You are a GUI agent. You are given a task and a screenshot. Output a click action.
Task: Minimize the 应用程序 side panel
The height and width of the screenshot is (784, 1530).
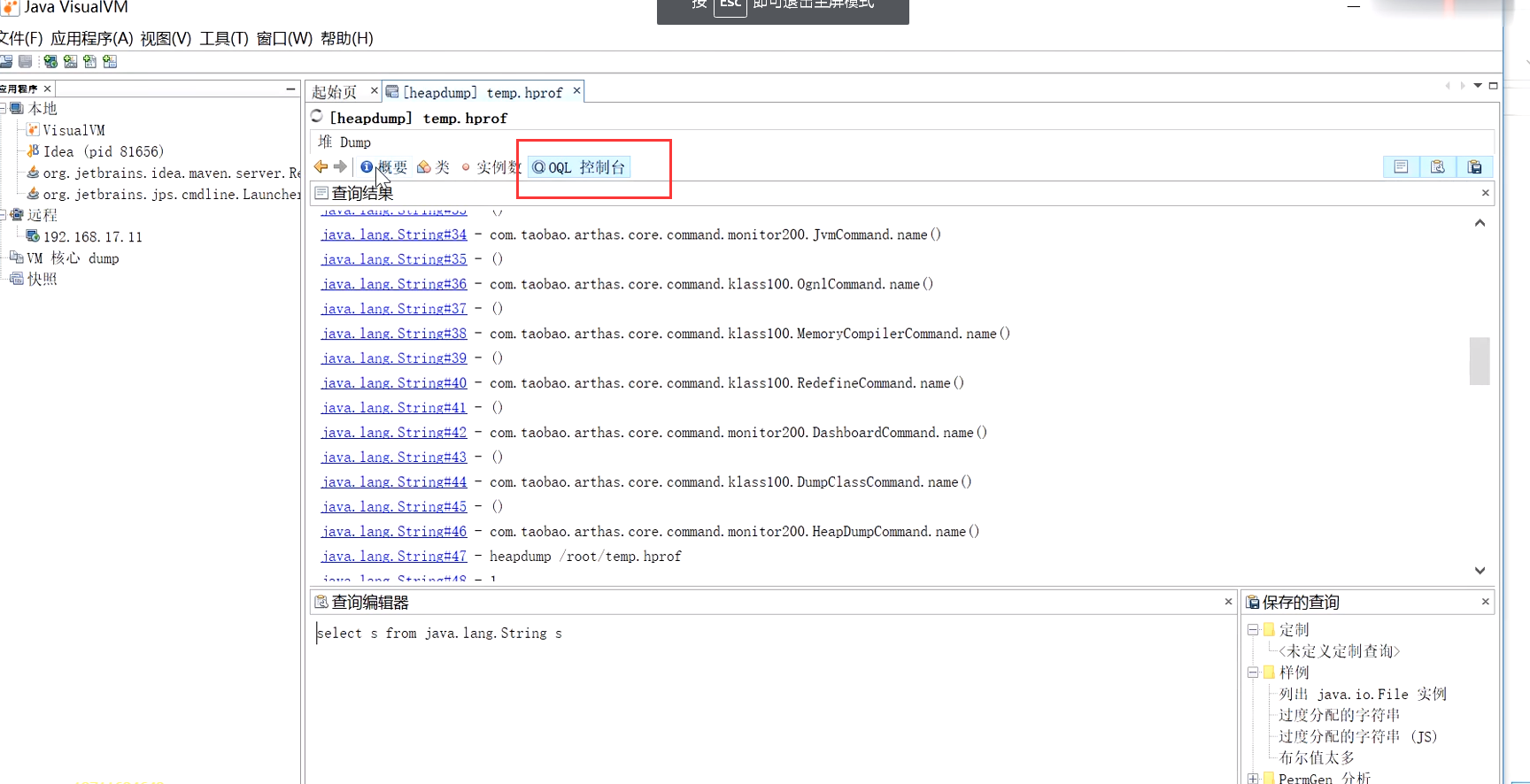(x=290, y=88)
